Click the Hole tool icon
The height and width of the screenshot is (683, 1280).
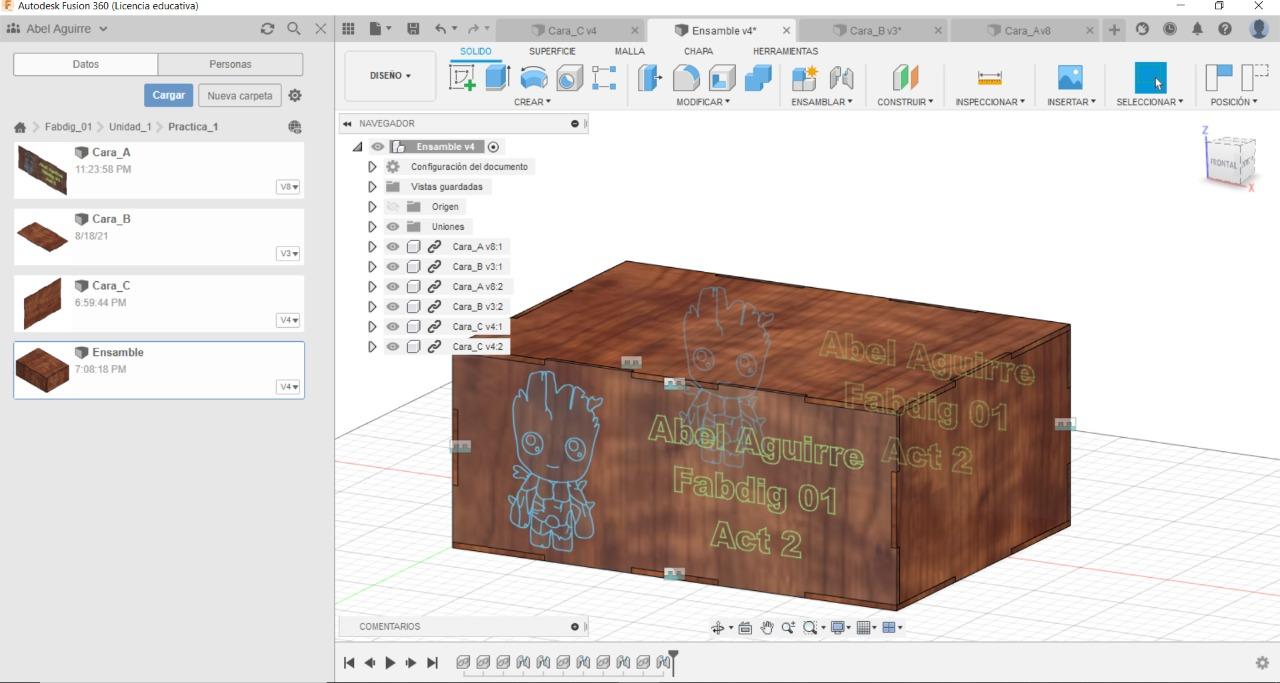click(569, 78)
